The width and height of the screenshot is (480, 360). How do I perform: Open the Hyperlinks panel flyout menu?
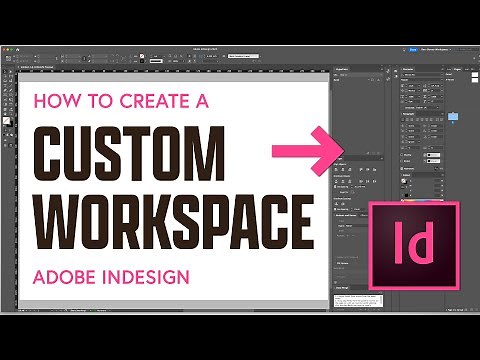pos(382,69)
